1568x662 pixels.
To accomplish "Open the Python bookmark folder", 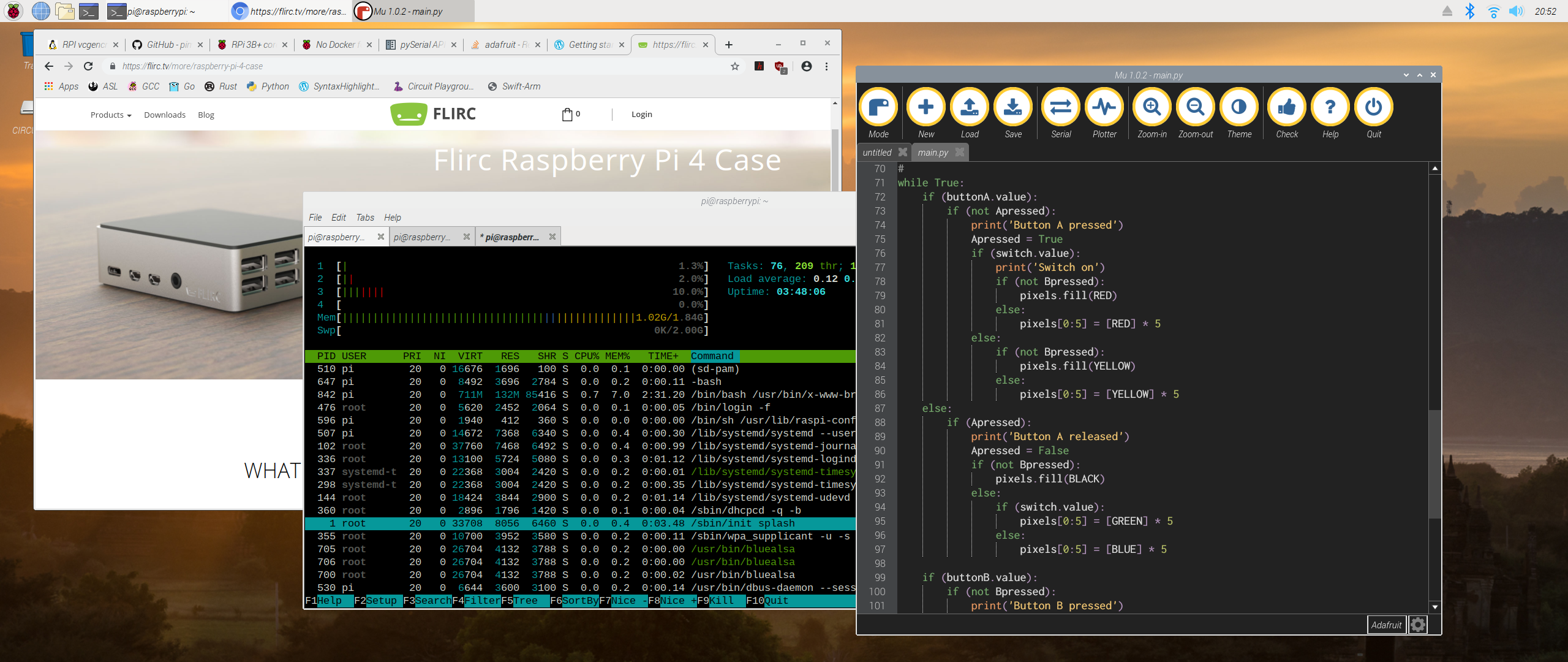I will (x=268, y=86).
